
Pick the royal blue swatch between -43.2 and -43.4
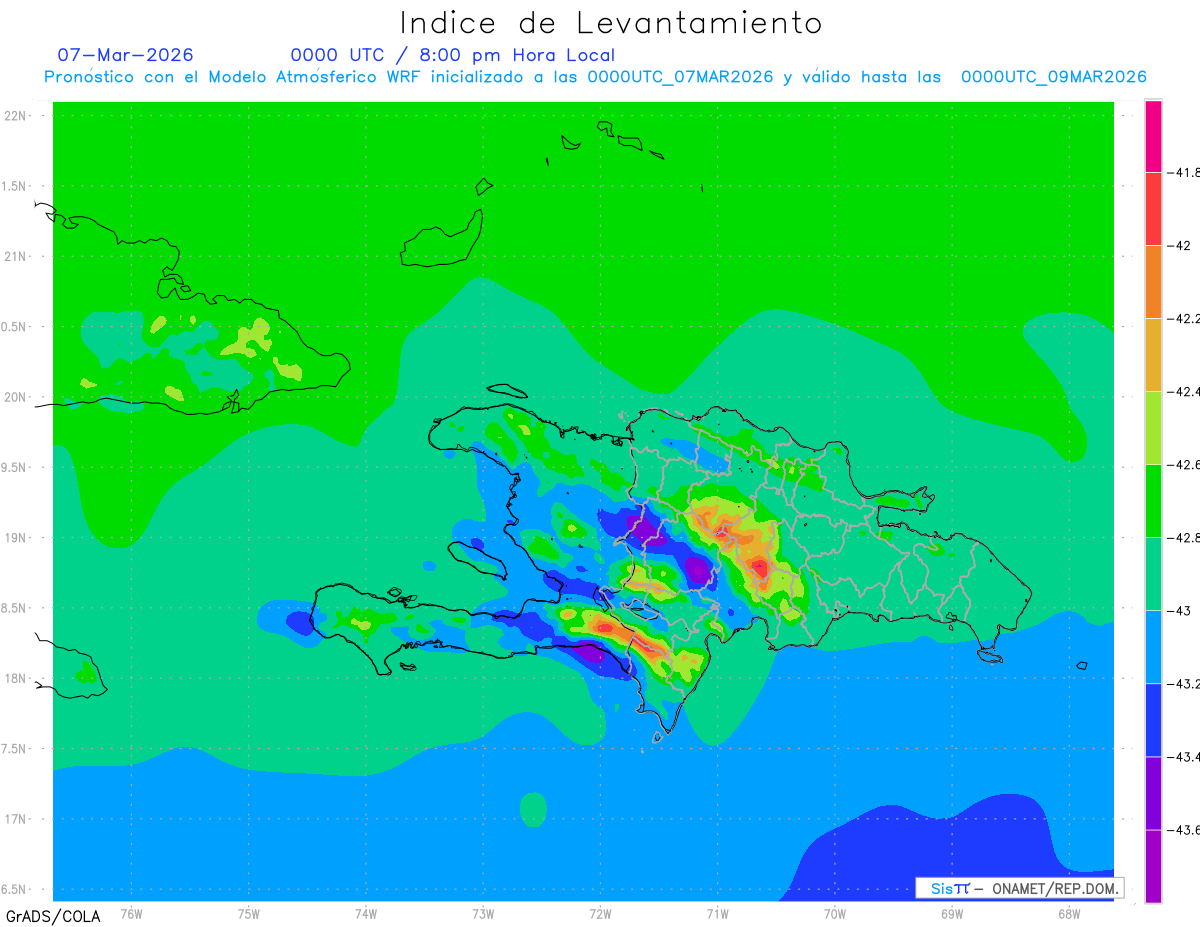click(1153, 720)
